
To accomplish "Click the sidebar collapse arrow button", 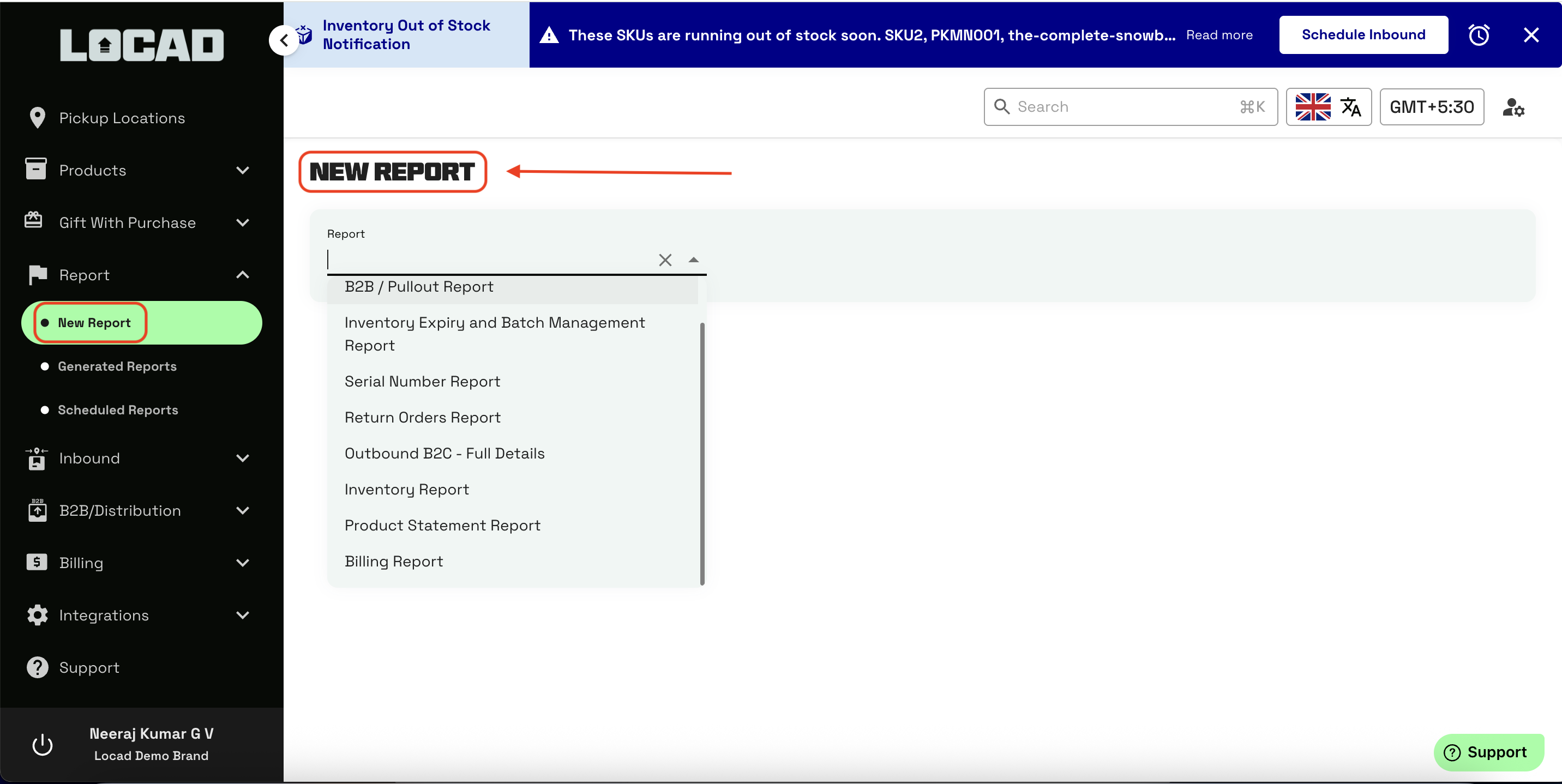I will pyautogui.click(x=284, y=41).
